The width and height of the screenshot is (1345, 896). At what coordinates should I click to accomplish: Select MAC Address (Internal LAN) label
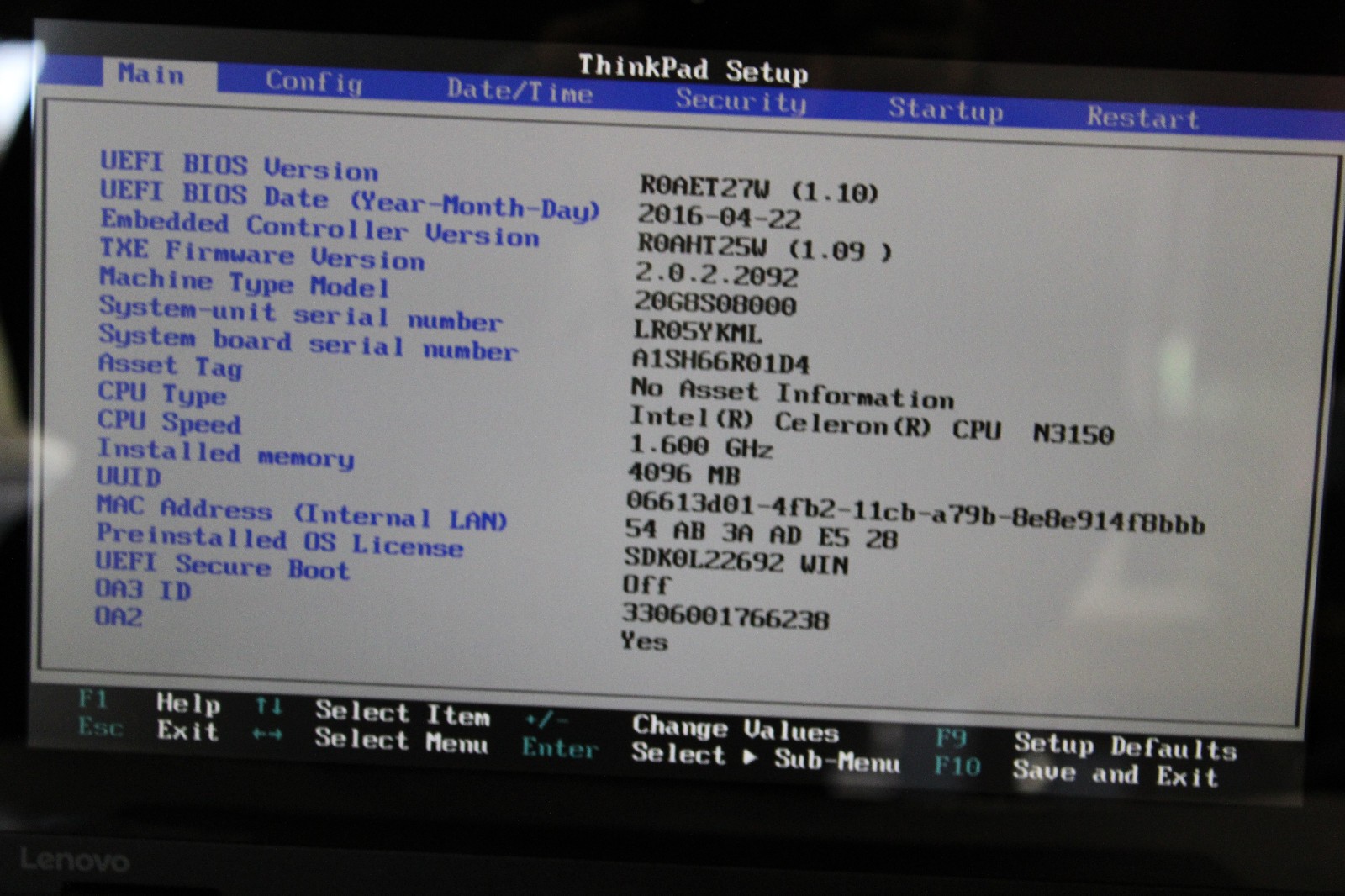click(x=302, y=513)
